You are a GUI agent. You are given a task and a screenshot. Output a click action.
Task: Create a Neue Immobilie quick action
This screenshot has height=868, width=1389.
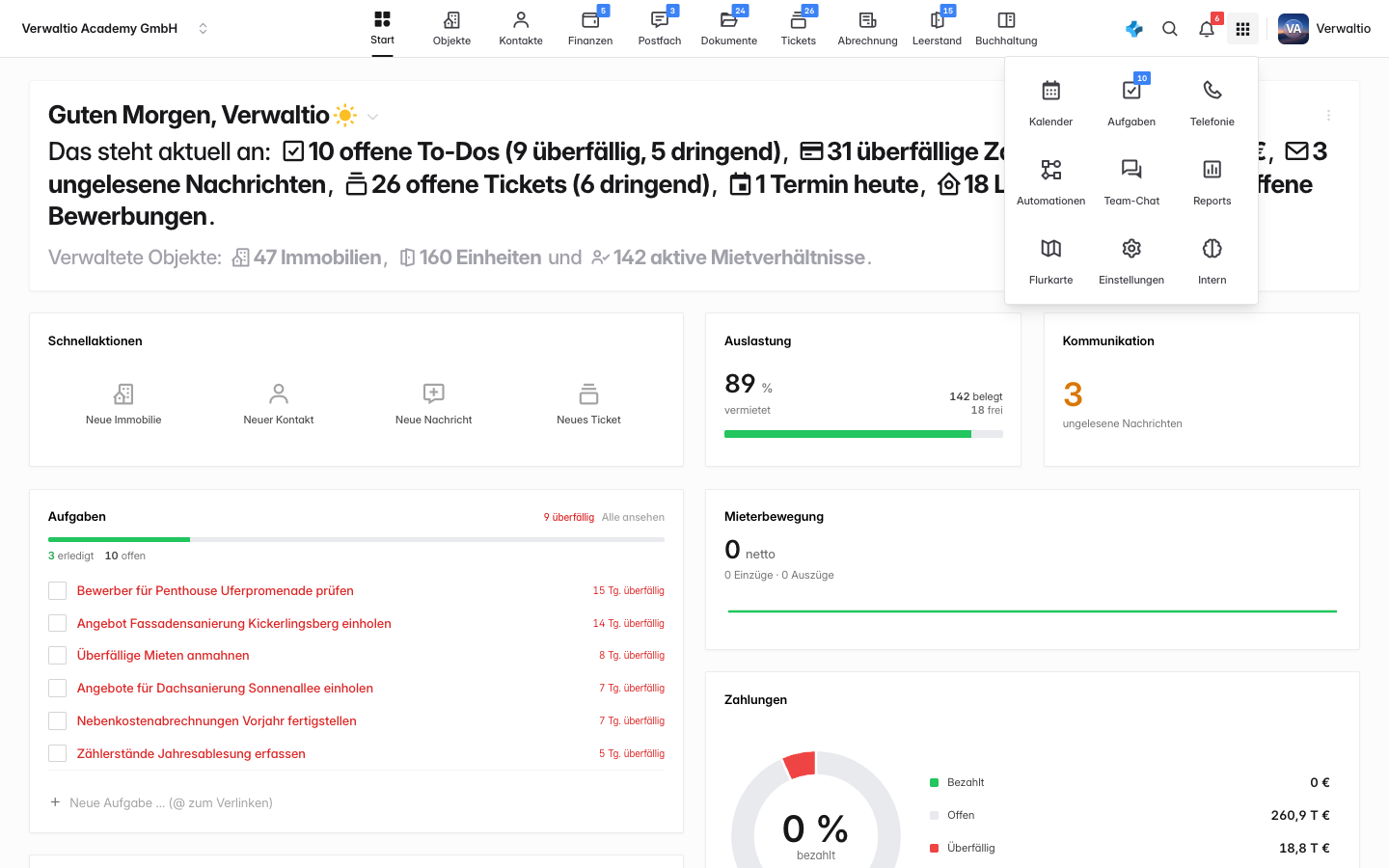click(123, 404)
